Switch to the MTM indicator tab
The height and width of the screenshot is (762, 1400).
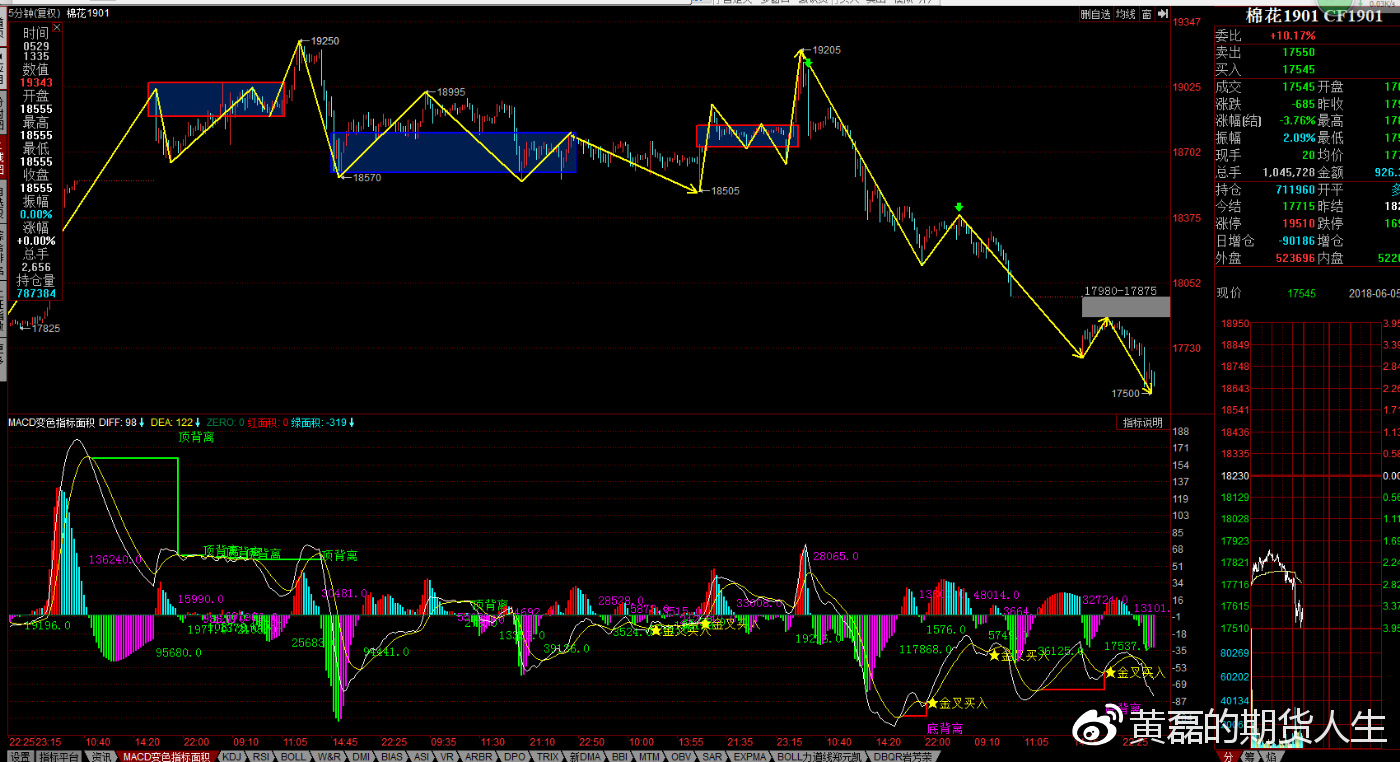click(x=651, y=756)
